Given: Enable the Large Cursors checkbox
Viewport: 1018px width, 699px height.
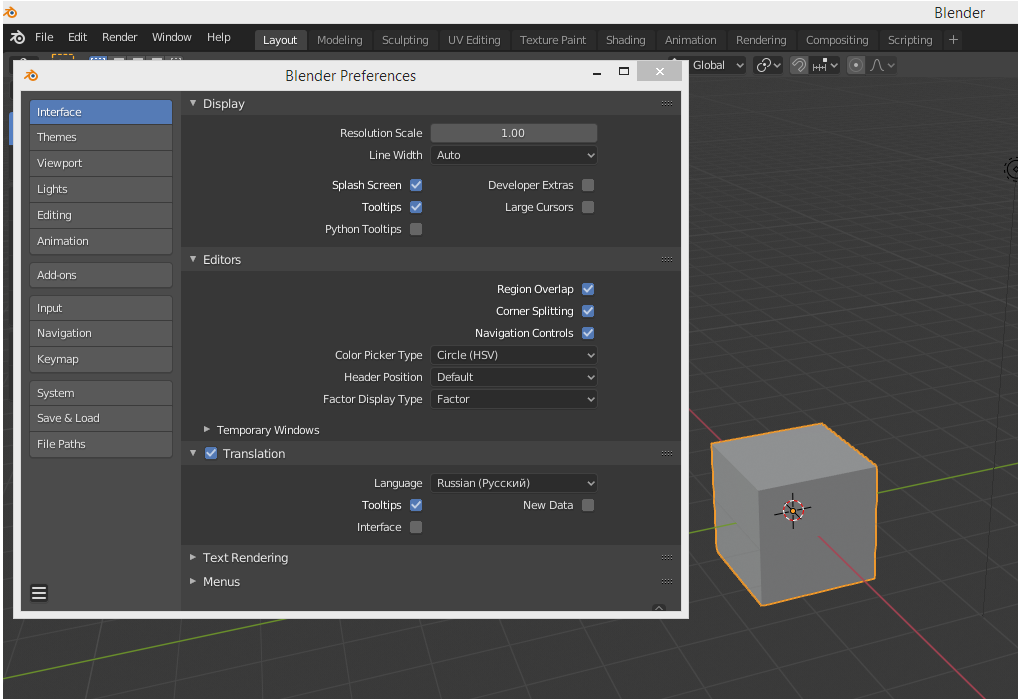Looking at the screenshot, I should pyautogui.click(x=588, y=207).
